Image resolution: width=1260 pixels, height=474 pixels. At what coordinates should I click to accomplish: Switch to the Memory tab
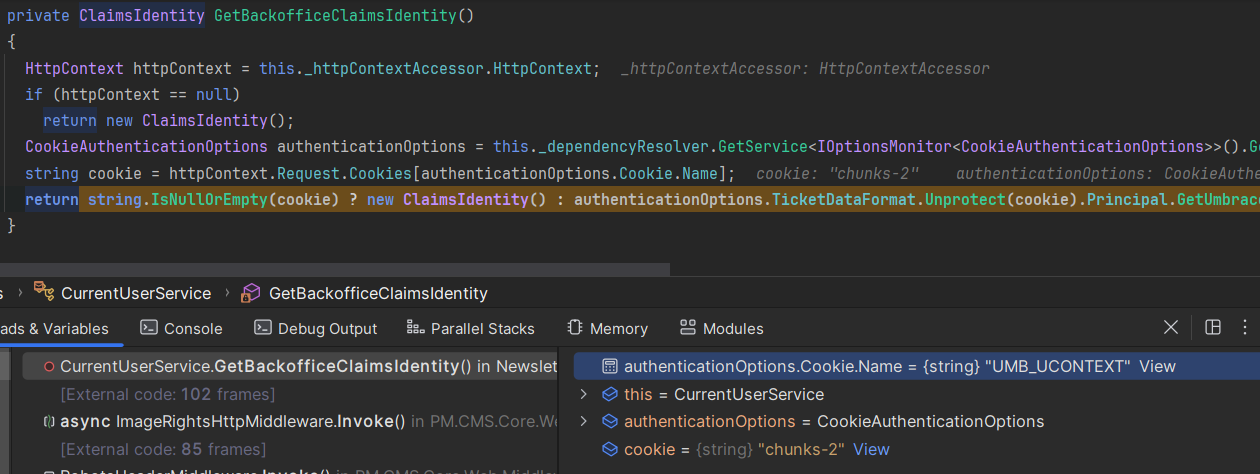607,328
